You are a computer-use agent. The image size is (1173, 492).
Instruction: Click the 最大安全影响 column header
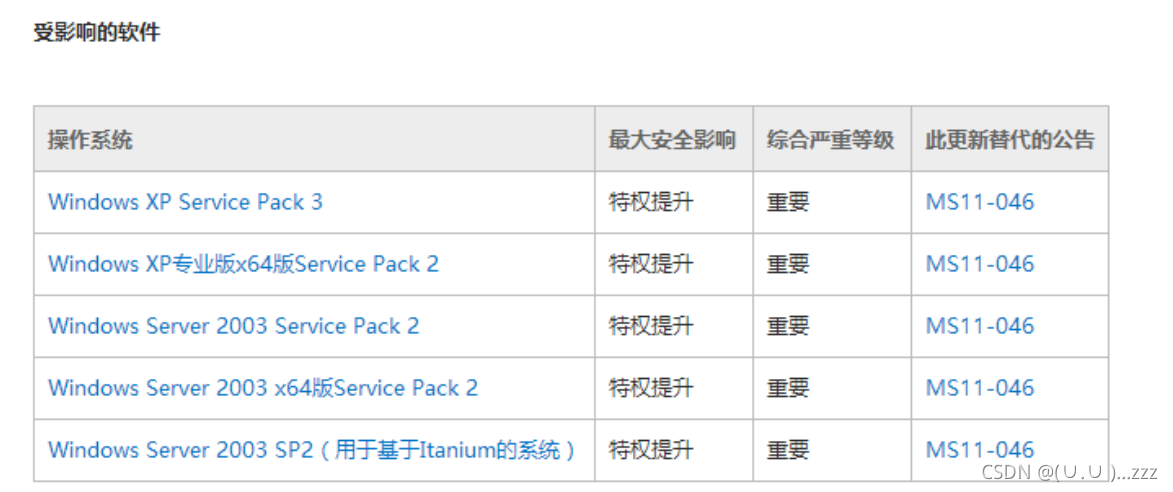pos(672,140)
